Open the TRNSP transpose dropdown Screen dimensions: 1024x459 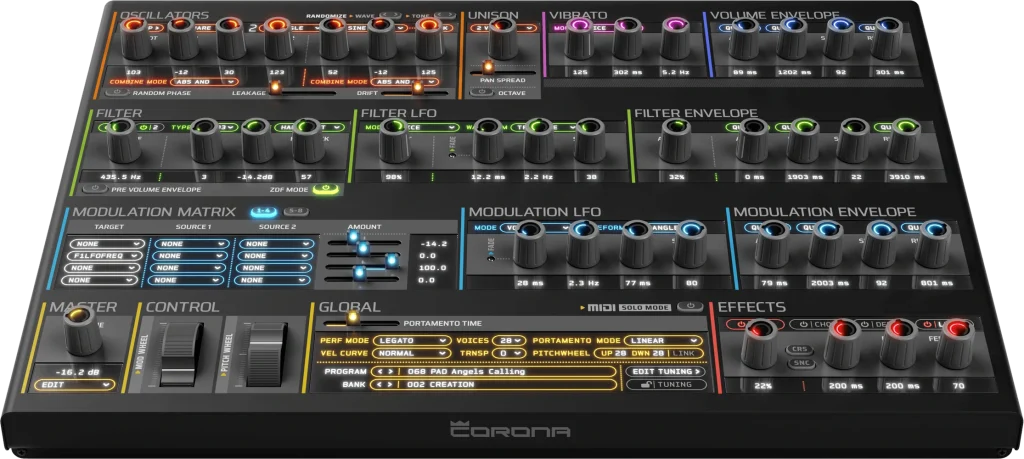(x=509, y=353)
